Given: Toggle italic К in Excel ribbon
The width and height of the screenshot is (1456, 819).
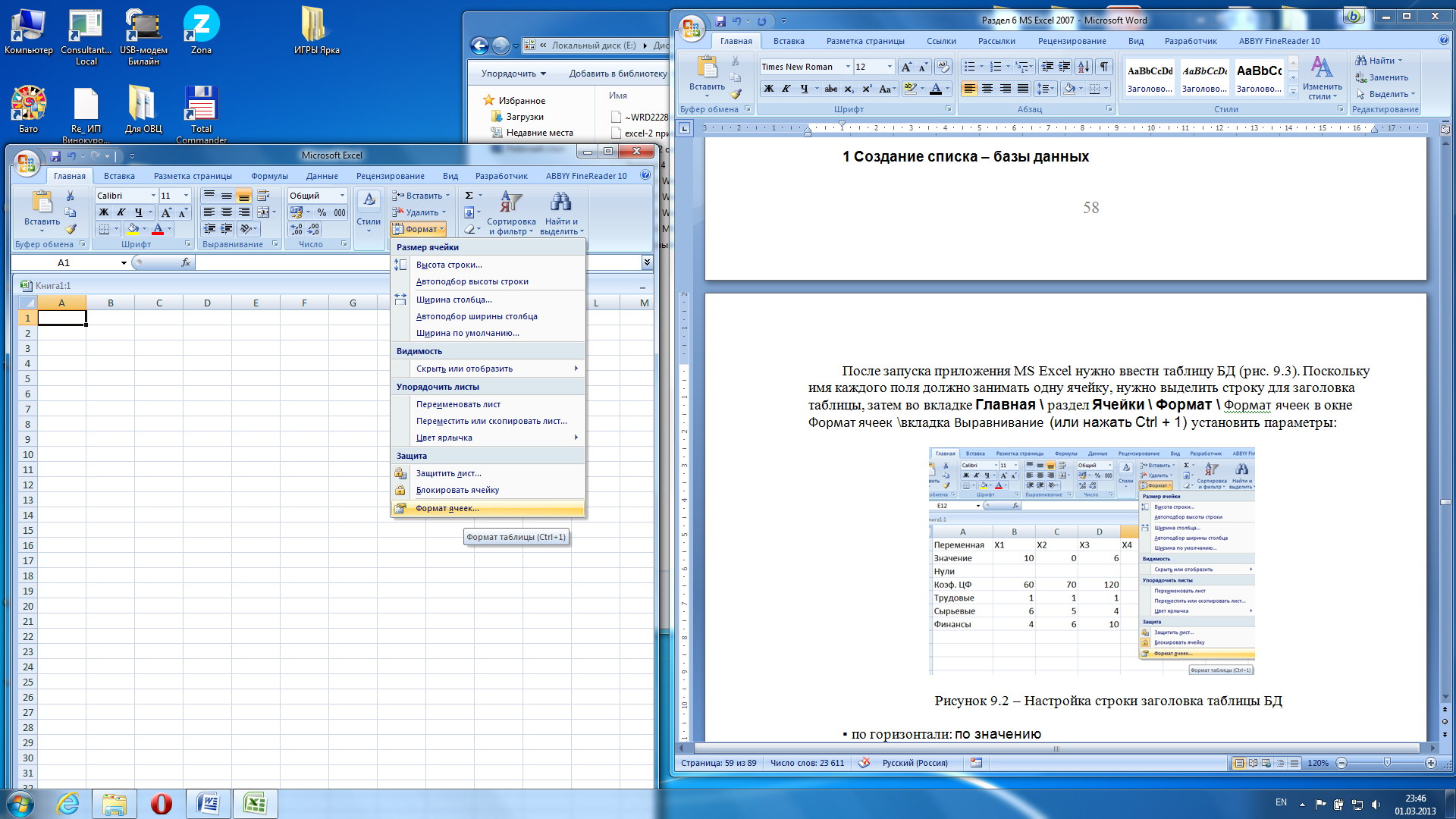Looking at the screenshot, I should pos(121,212).
